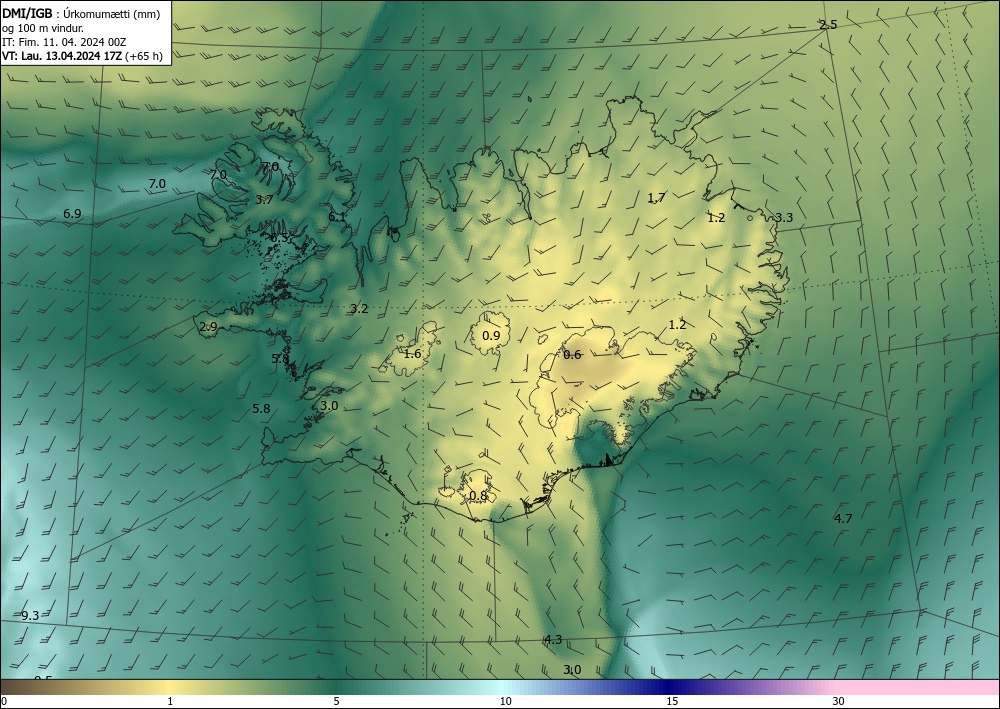1000x709 pixels.
Task: Click the 6.1 value on the map
Action: pos(337,217)
